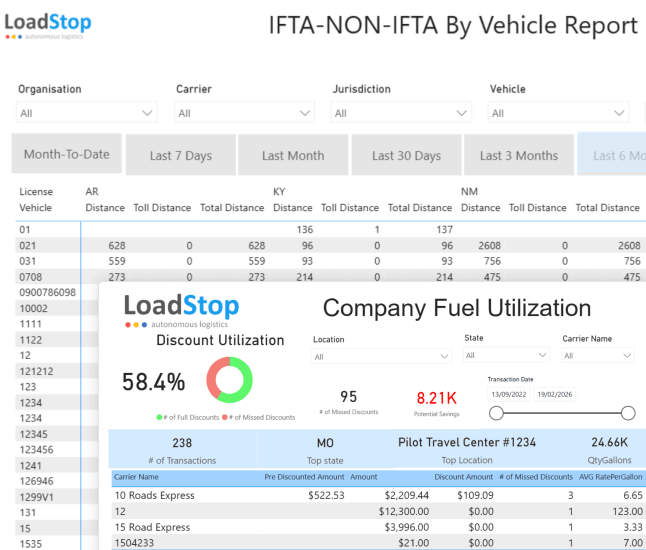Open the Vehicle dropdown

pyautogui.click(x=558, y=113)
